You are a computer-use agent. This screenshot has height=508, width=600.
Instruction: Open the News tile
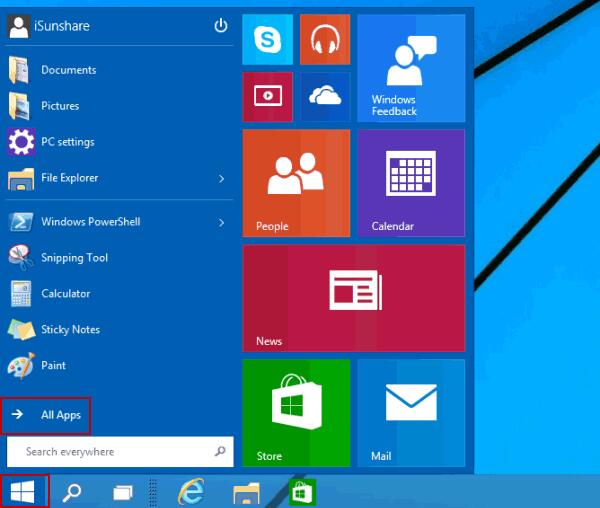coord(354,298)
